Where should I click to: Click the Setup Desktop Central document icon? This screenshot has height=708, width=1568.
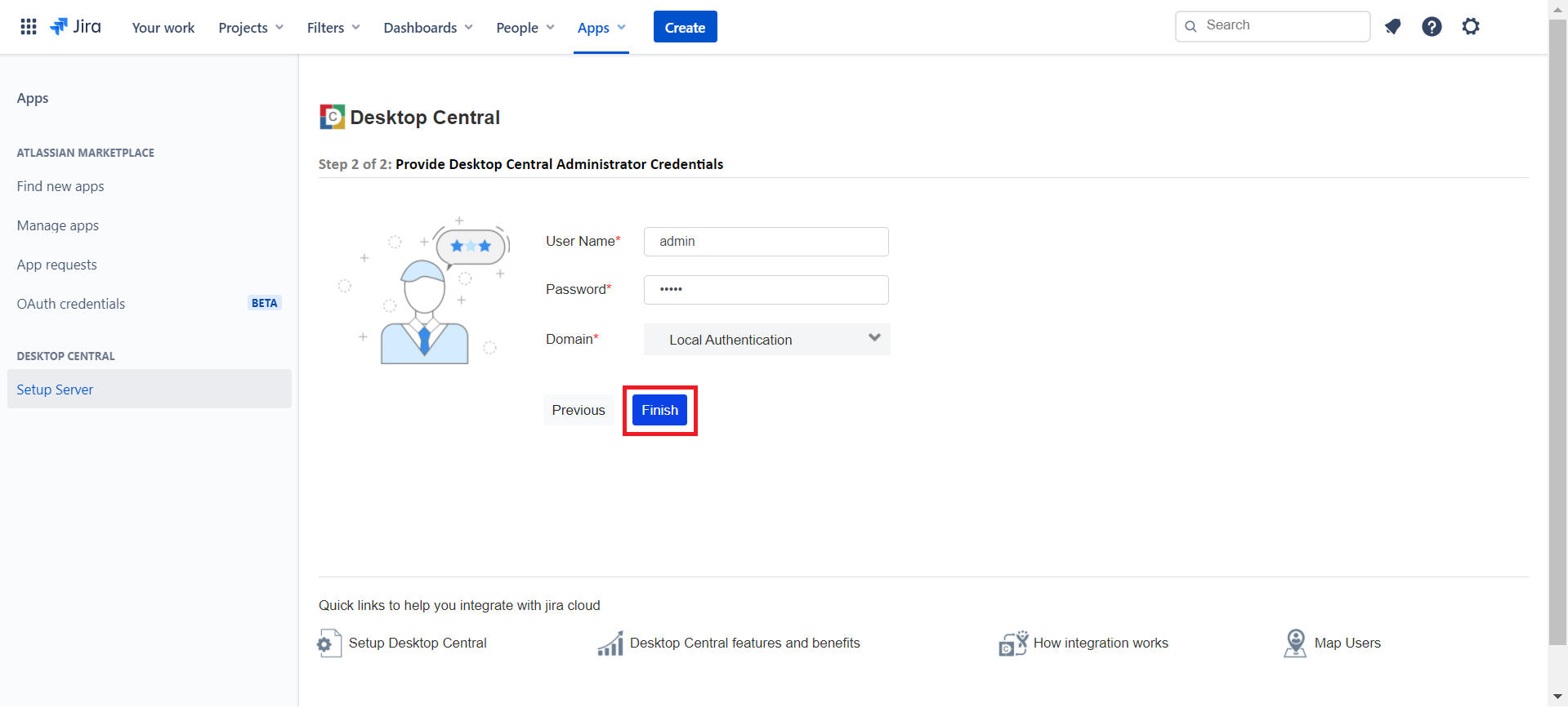(x=329, y=643)
